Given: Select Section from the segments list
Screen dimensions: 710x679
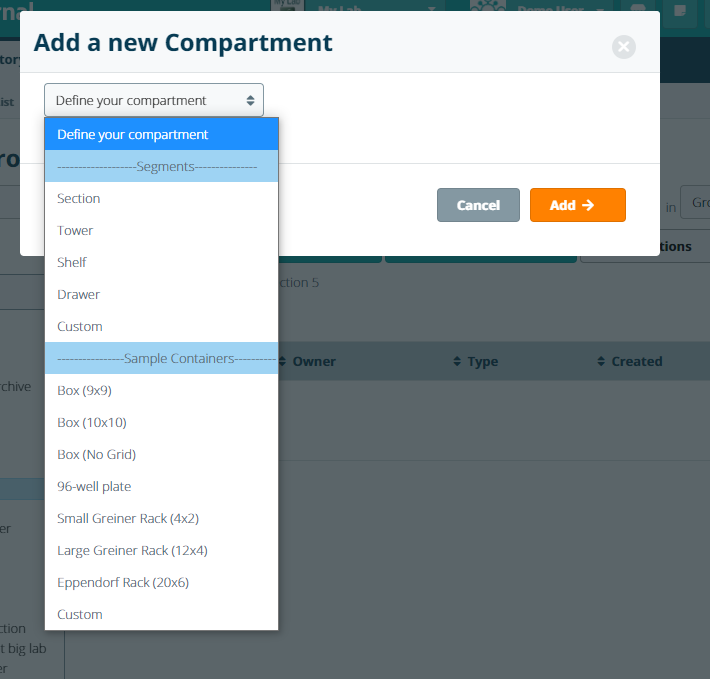Looking at the screenshot, I should [79, 198].
